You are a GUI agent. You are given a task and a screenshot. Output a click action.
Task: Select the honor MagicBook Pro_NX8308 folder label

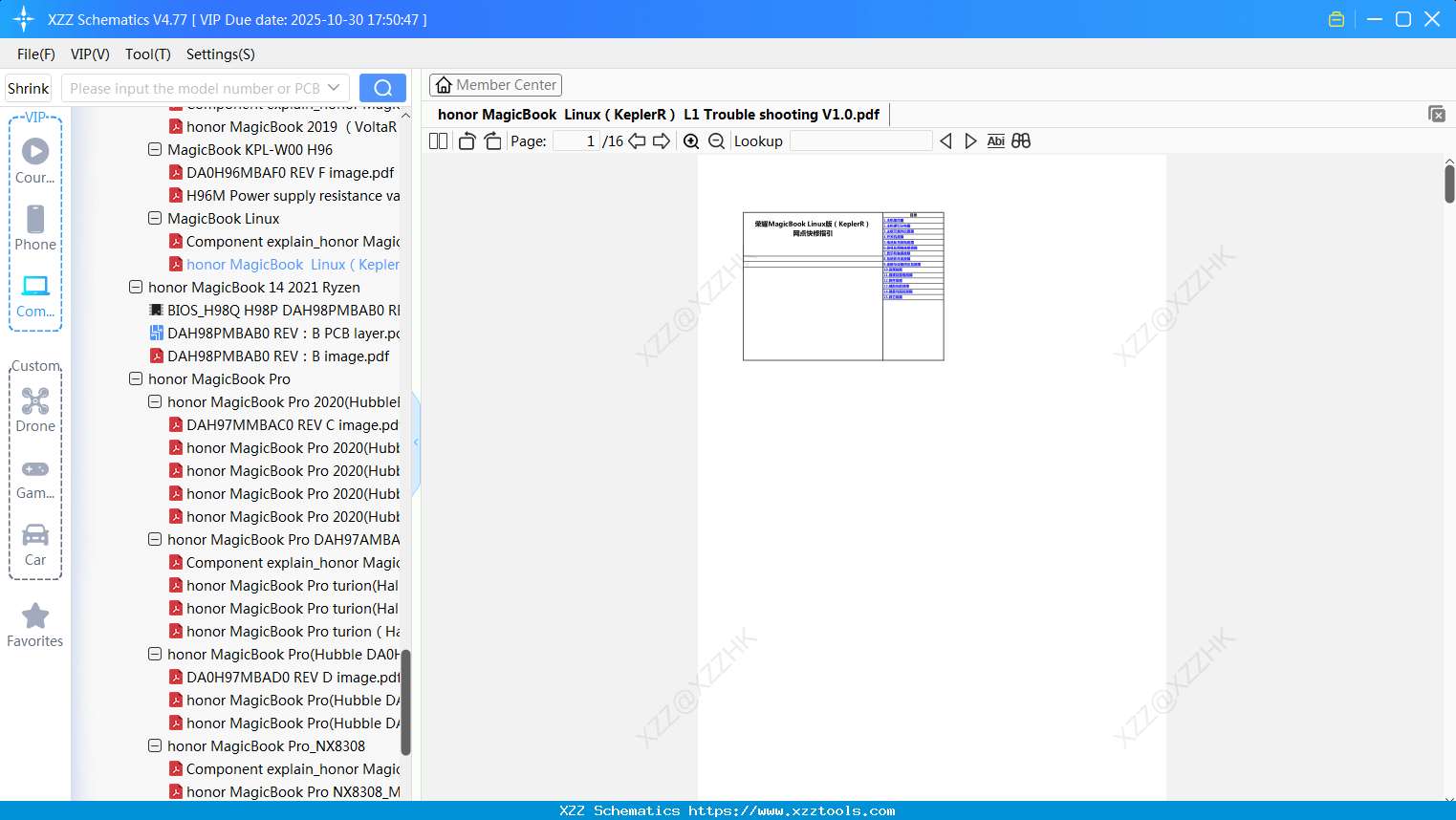(x=266, y=745)
